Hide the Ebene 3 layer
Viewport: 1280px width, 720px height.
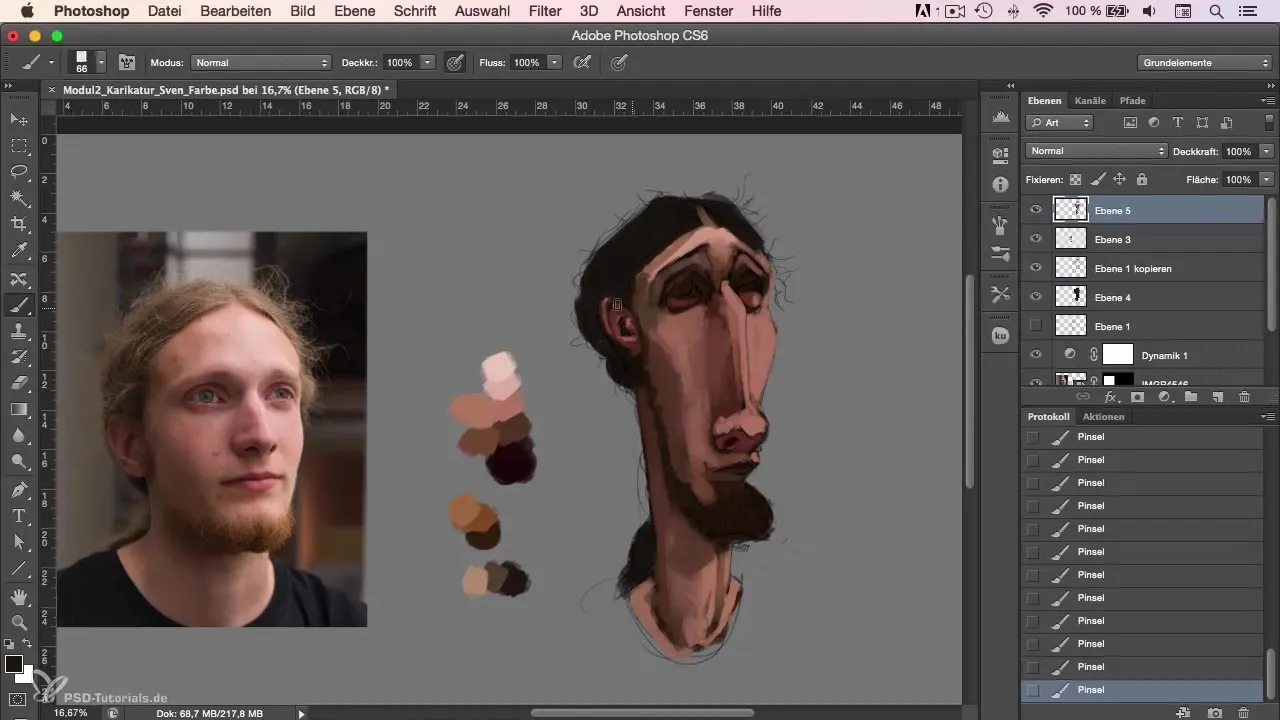click(1036, 239)
